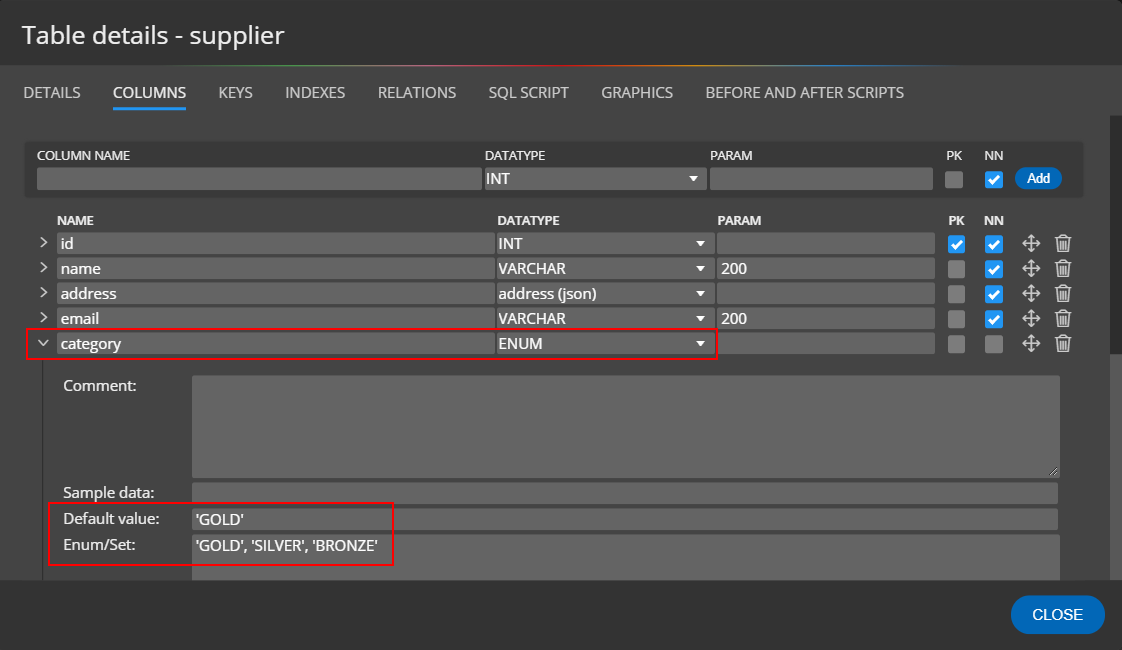Delete the email column using trash icon
Viewport: 1122px width, 650px height.
(1063, 318)
